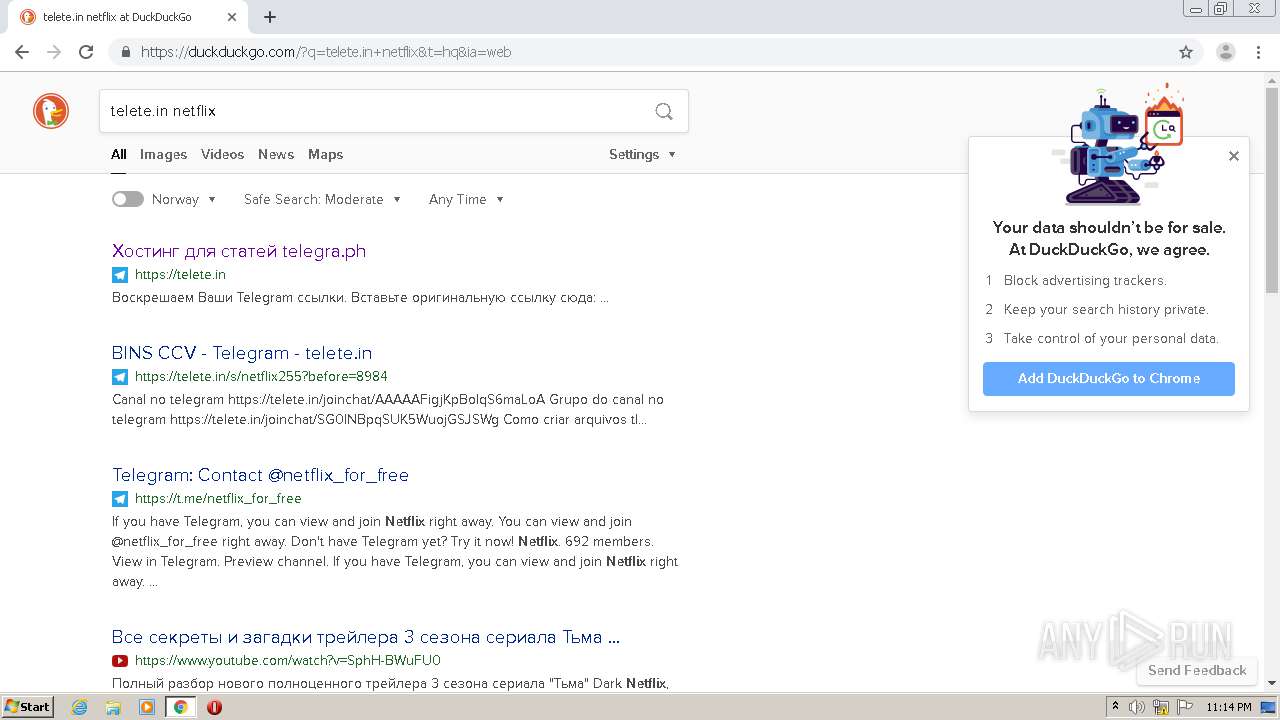
Task: Click the https://t.me/netflix_for_free URL
Action: click(x=218, y=499)
